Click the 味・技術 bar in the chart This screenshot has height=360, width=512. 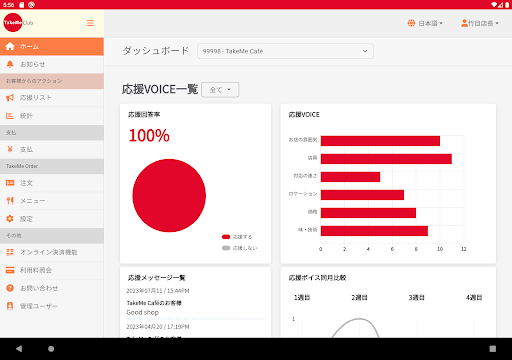click(374, 231)
